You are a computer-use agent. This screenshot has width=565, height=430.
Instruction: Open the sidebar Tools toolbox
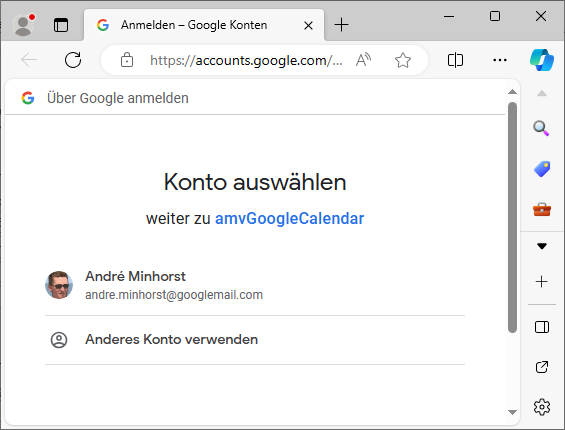pos(542,209)
